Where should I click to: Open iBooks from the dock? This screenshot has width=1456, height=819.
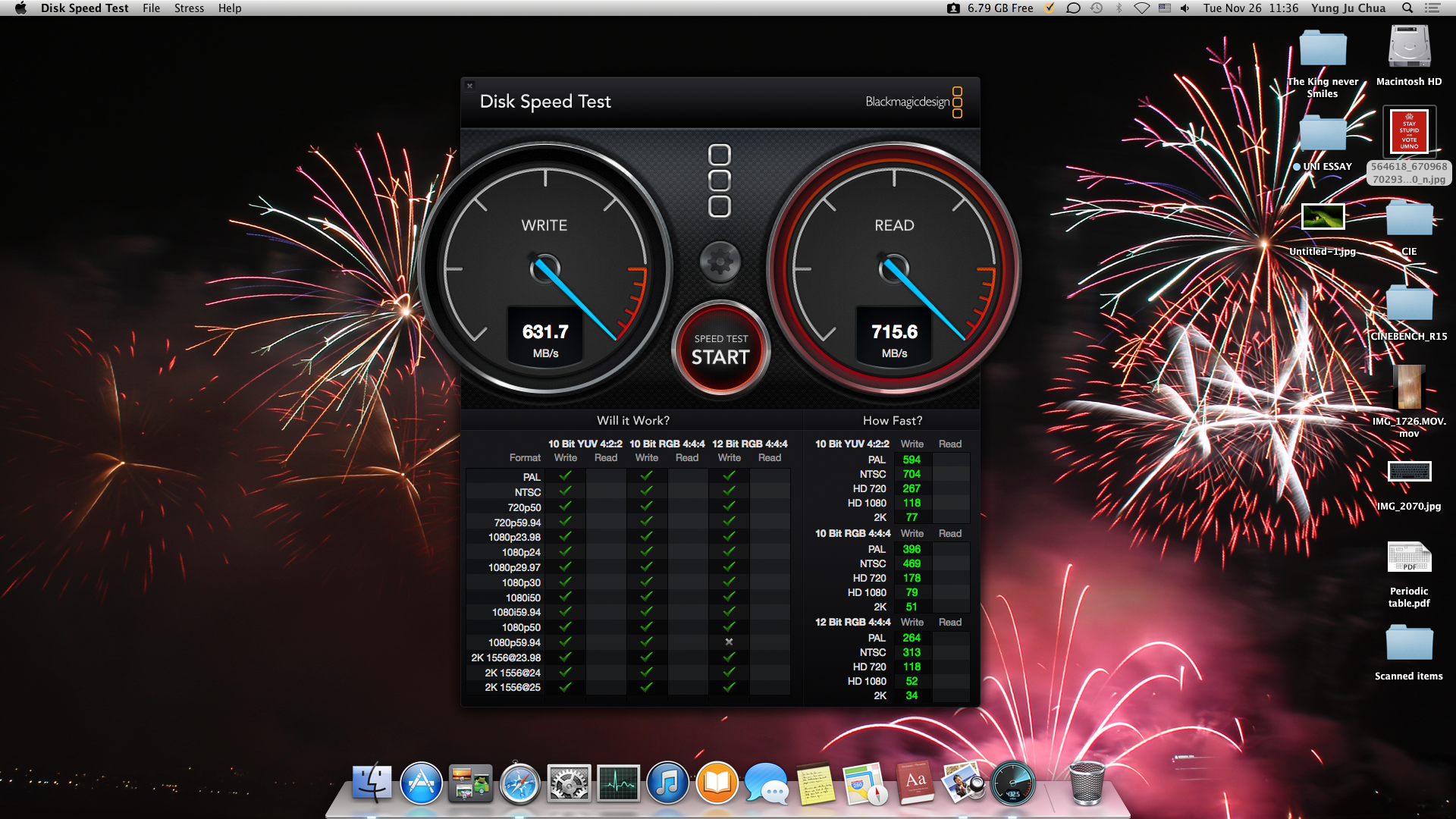(717, 783)
